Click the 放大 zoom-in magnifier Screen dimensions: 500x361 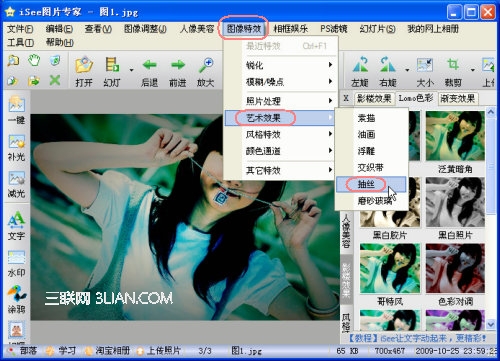pos(206,65)
